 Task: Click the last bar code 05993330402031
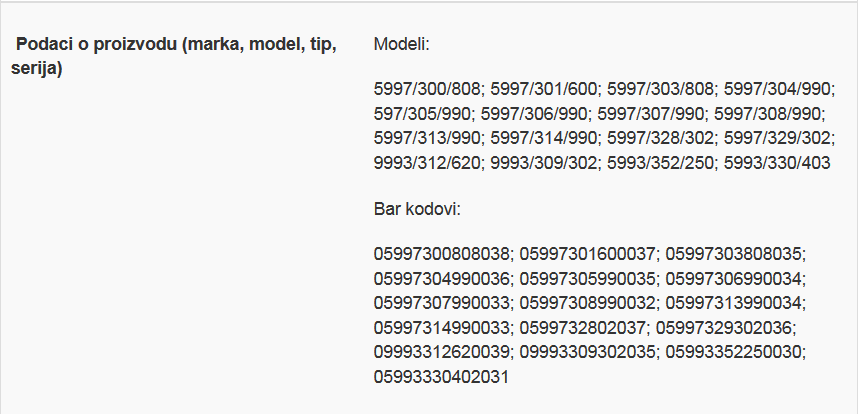coord(441,375)
